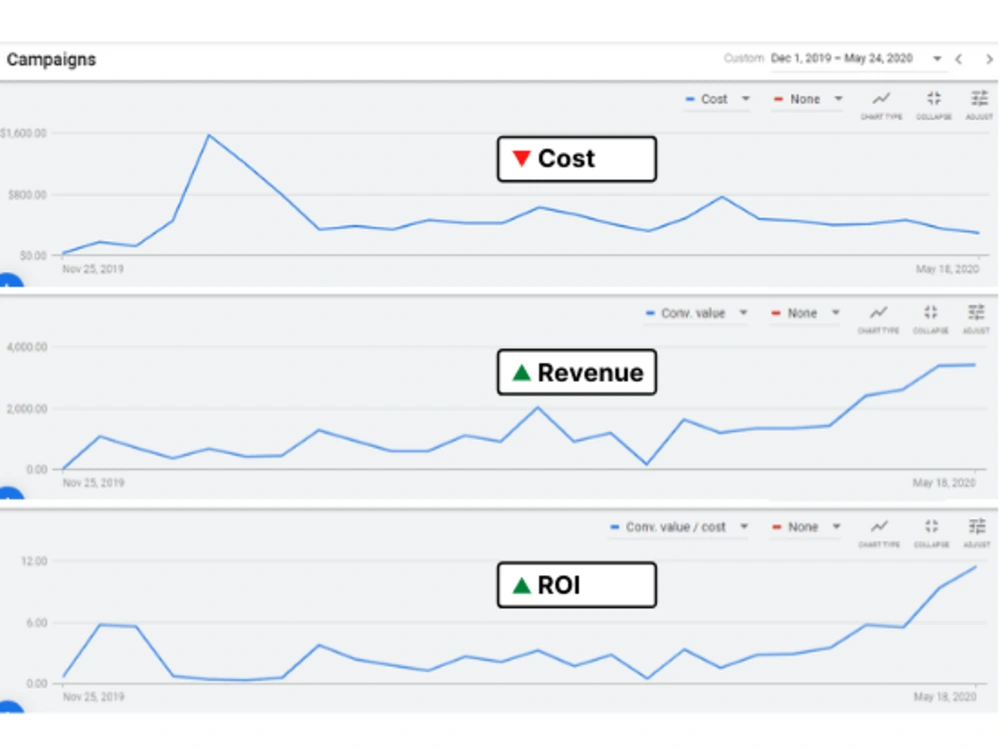1000x750 pixels.
Task: Click the Cost peak point on line chart
Action: 209,135
